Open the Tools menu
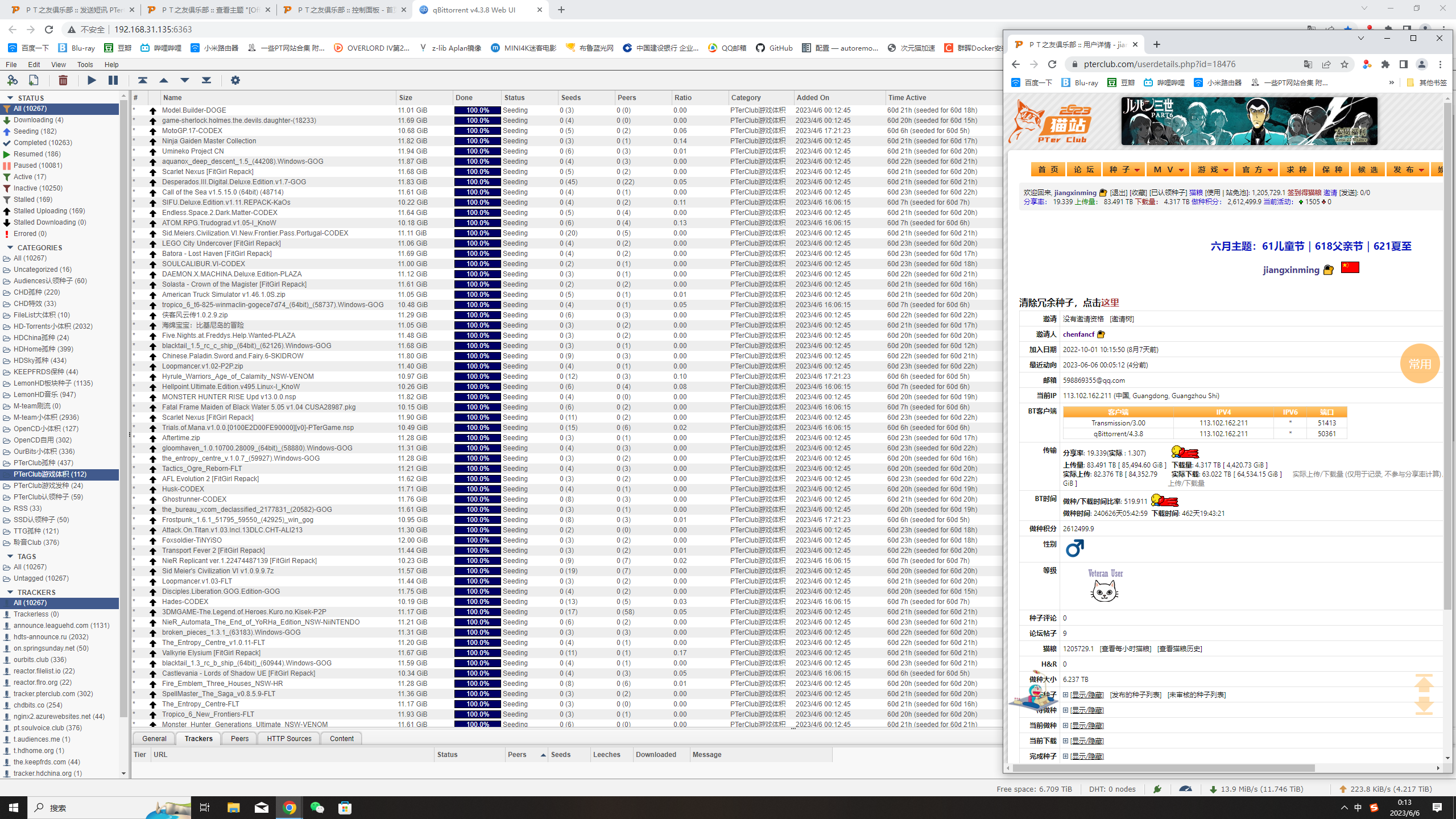The width and height of the screenshot is (1456, 819). 85,64
